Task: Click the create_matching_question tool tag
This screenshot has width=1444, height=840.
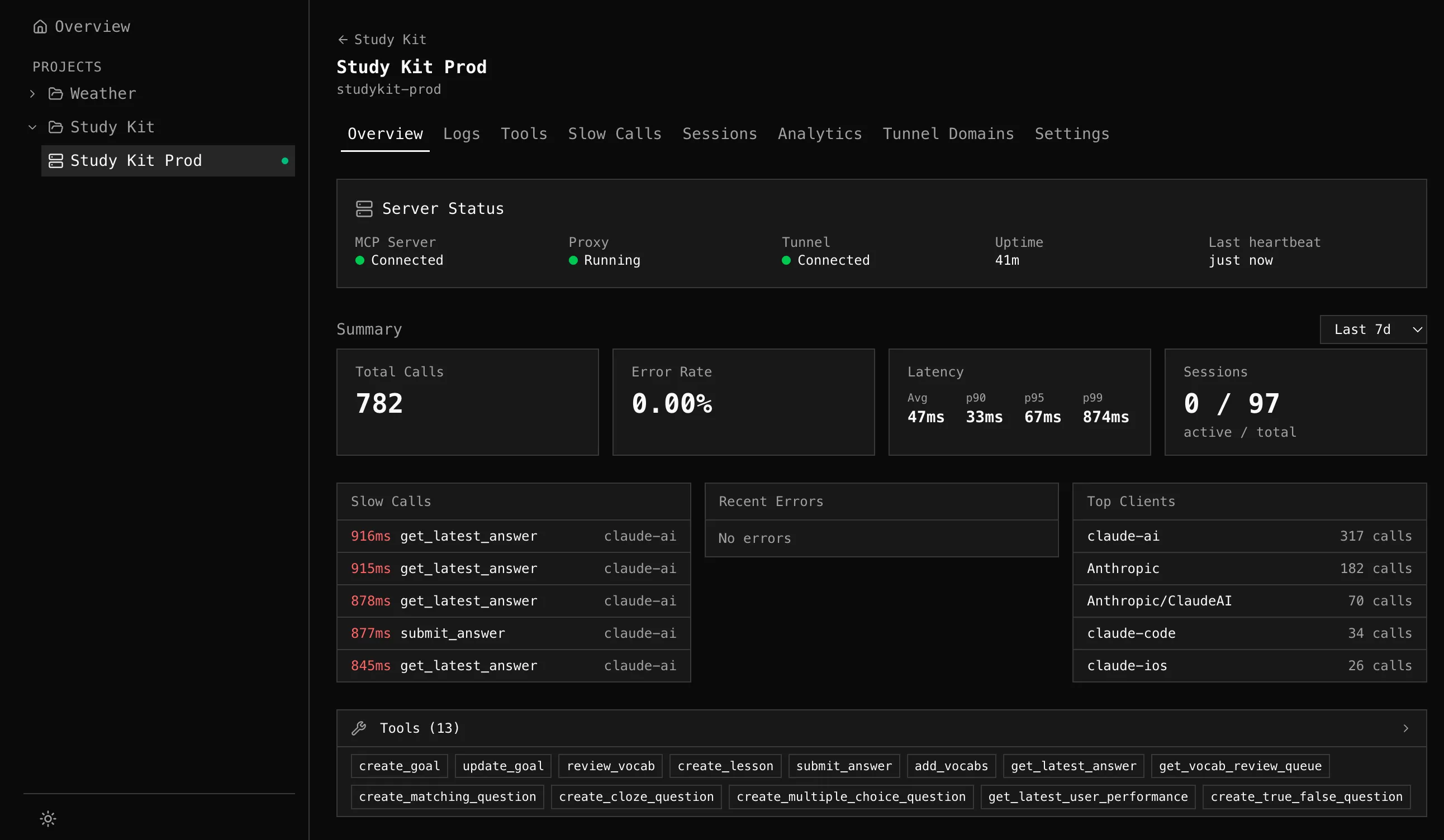Action: [448, 796]
